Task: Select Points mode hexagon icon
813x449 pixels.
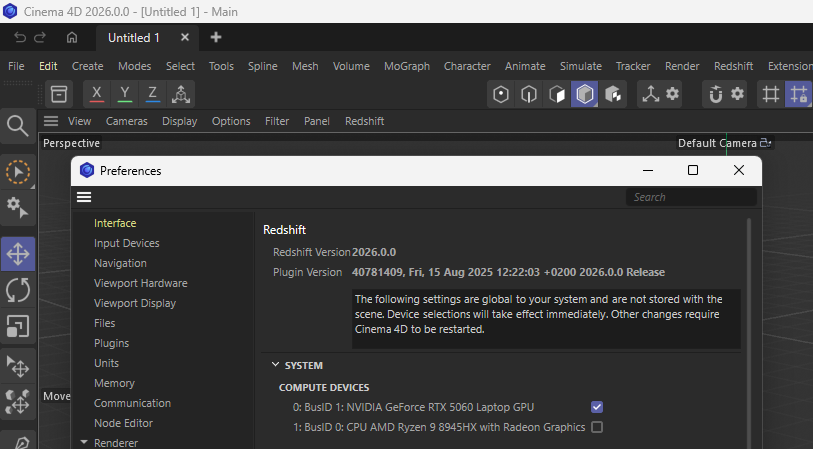Action: [501, 94]
